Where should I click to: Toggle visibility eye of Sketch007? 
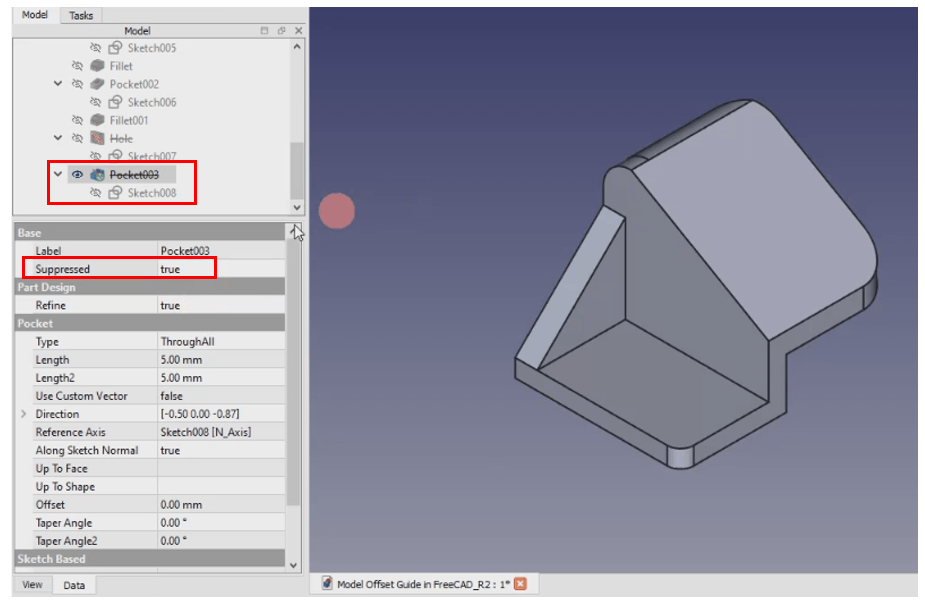96,156
